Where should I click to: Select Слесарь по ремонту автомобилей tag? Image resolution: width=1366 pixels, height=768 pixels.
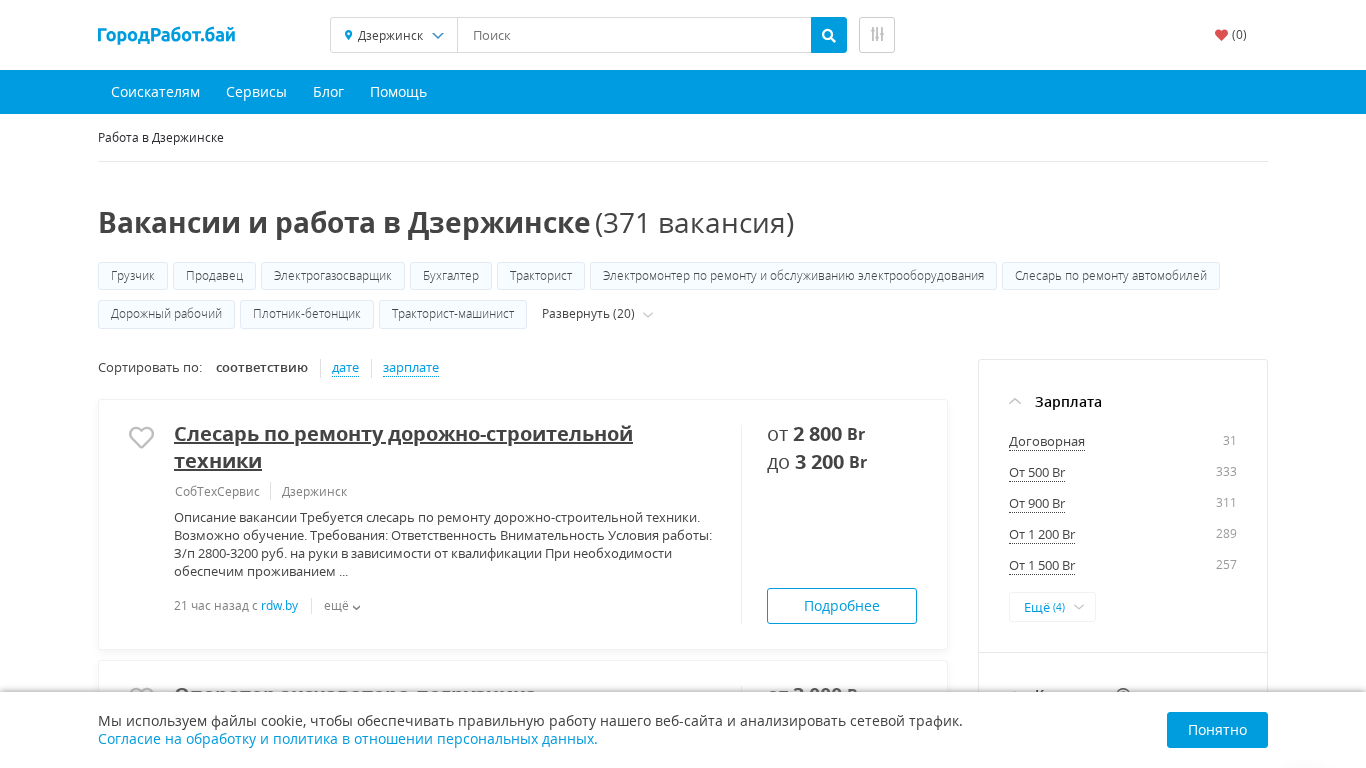pos(1111,276)
